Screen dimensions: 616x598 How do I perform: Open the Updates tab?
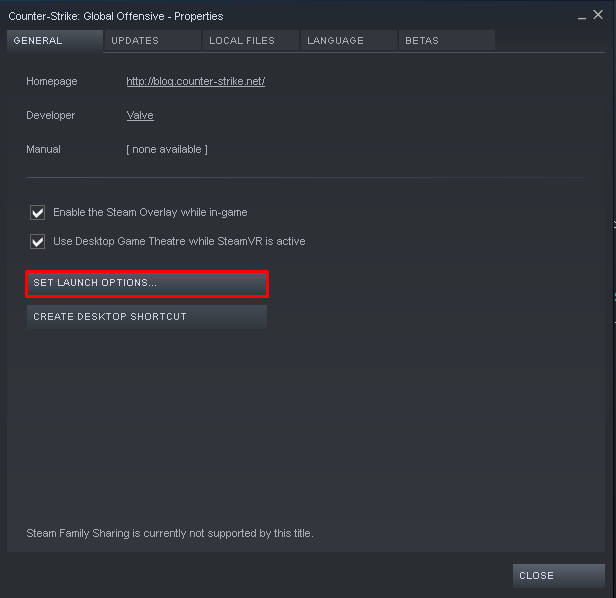point(135,41)
